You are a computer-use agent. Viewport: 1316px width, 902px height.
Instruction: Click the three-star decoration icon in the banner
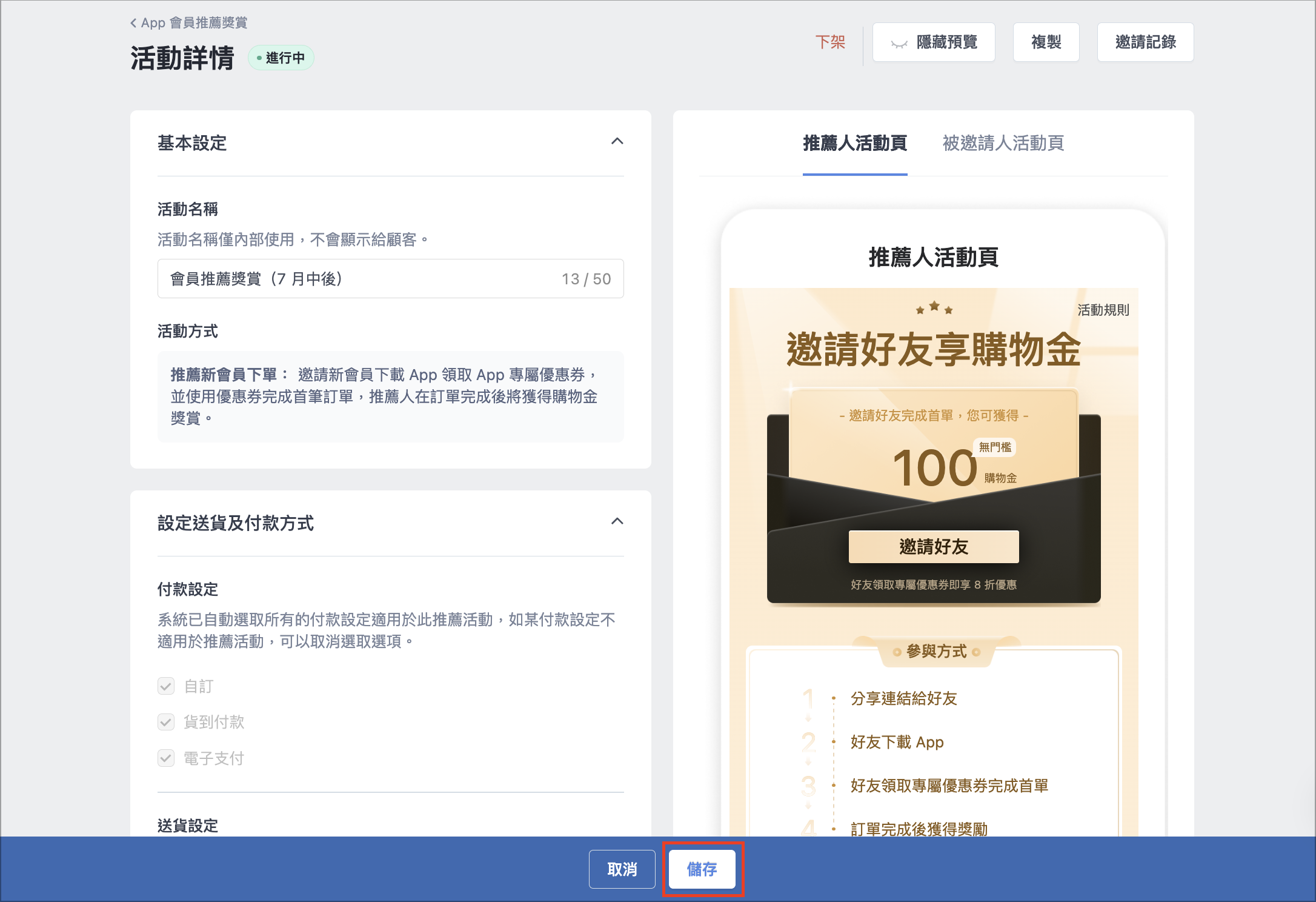(934, 308)
